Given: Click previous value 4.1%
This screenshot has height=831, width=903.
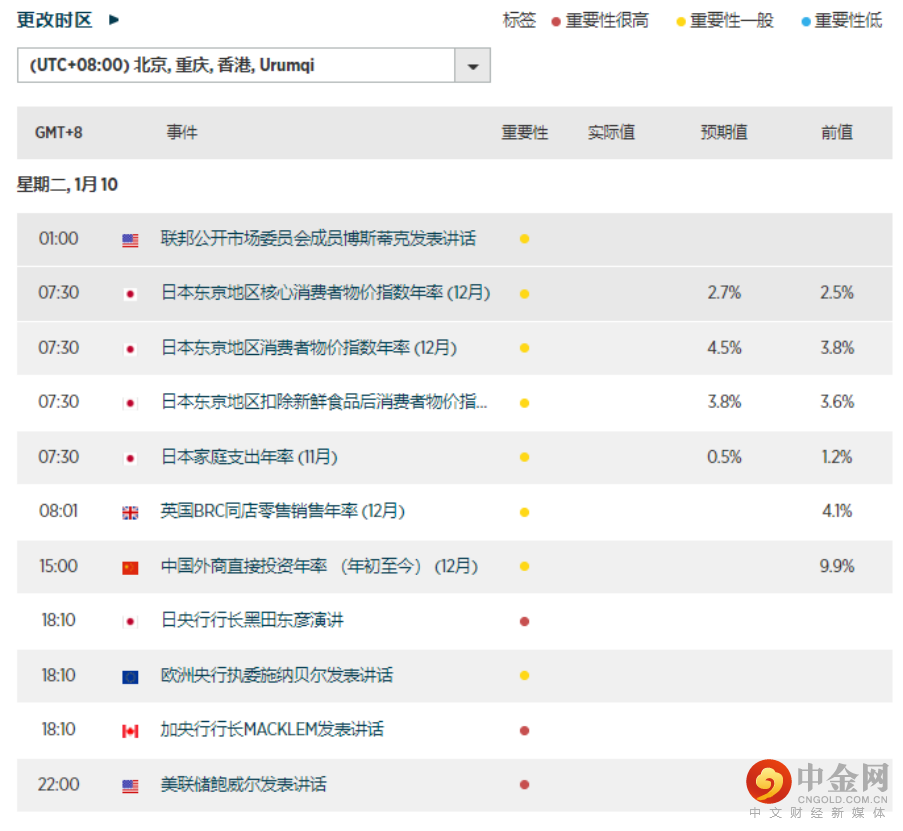Looking at the screenshot, I should [837, 511].
